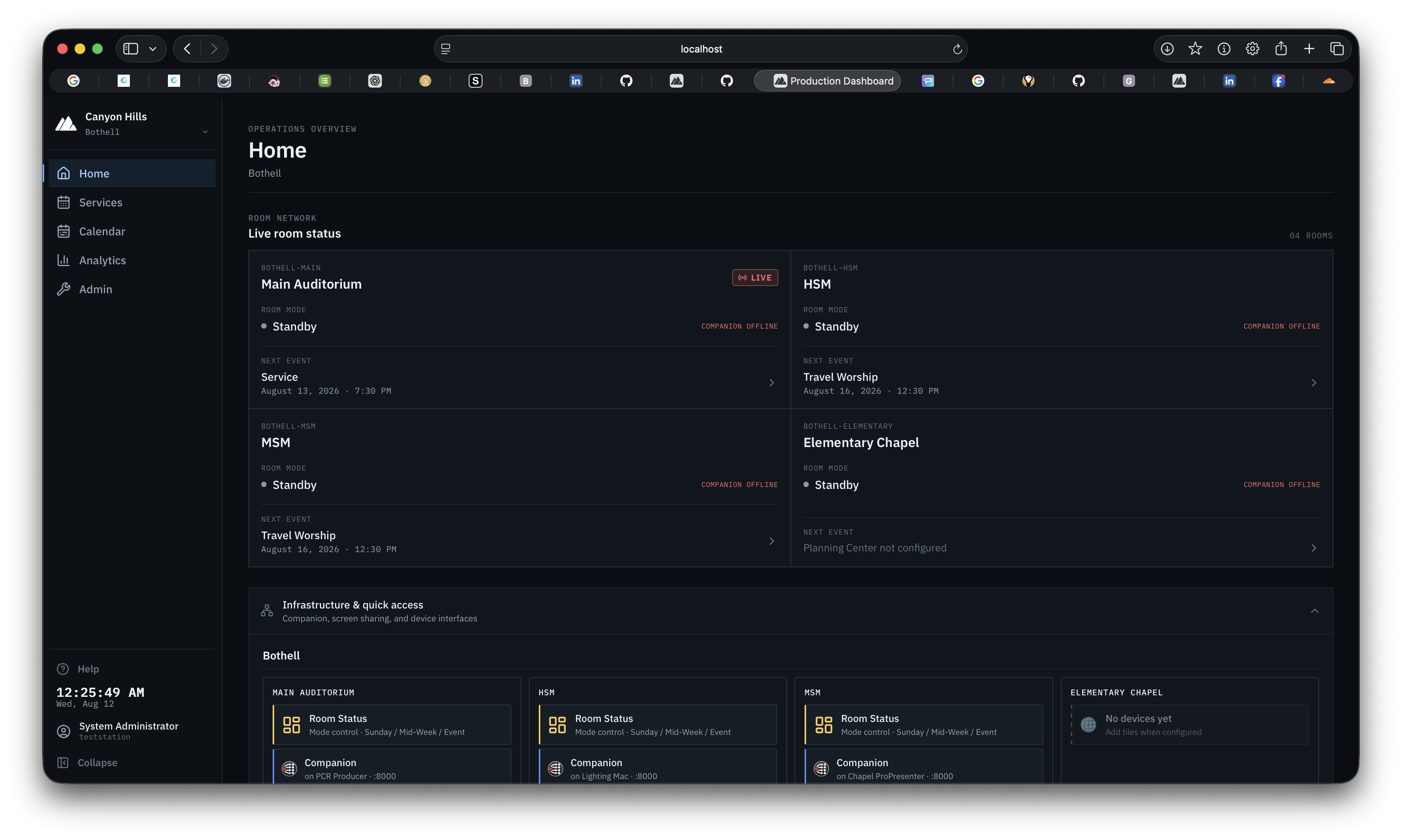Click the Room Status icon under Main Auditorium
The width and height of the screenshot is (1402, 840).
[x=292, y=725]
